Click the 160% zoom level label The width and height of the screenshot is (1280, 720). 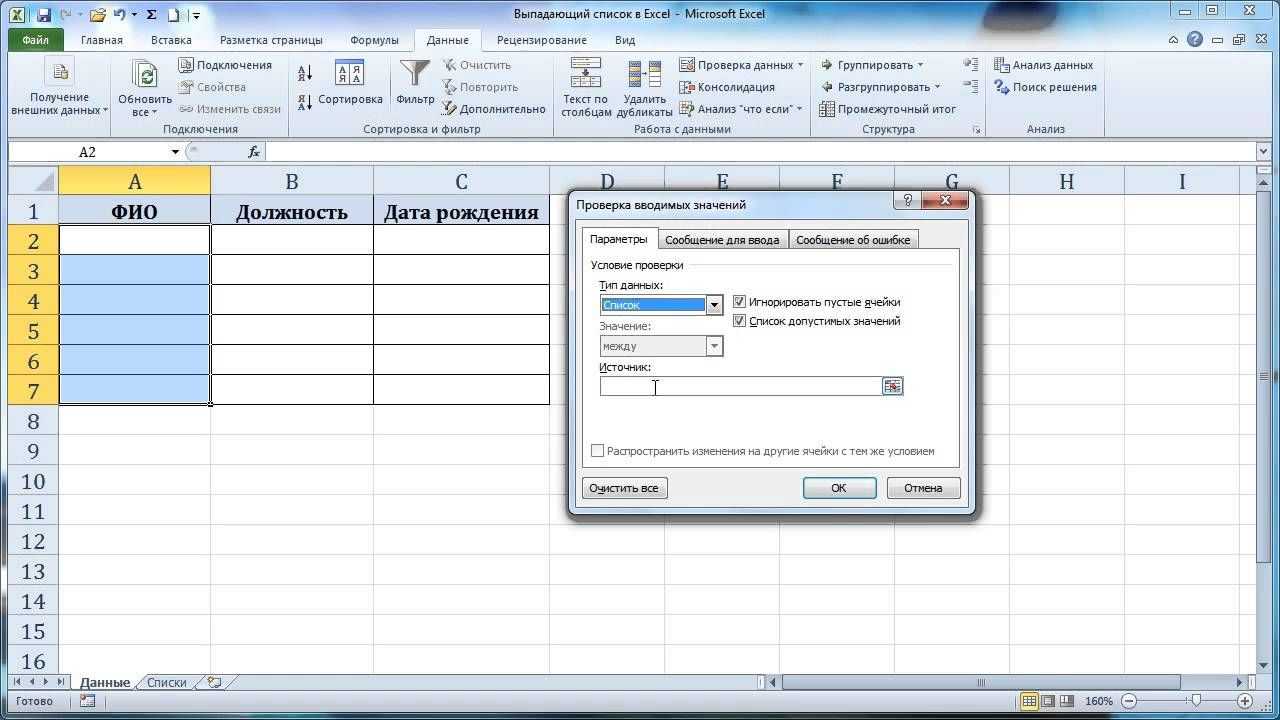click(x=1099, y=701)
